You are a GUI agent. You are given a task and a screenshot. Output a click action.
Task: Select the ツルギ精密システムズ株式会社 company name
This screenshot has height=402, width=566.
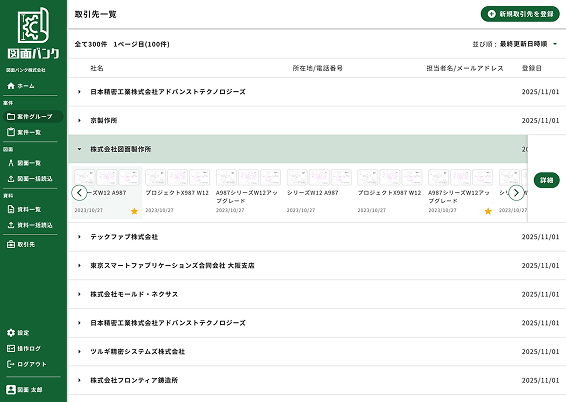(x=138, y=351)
